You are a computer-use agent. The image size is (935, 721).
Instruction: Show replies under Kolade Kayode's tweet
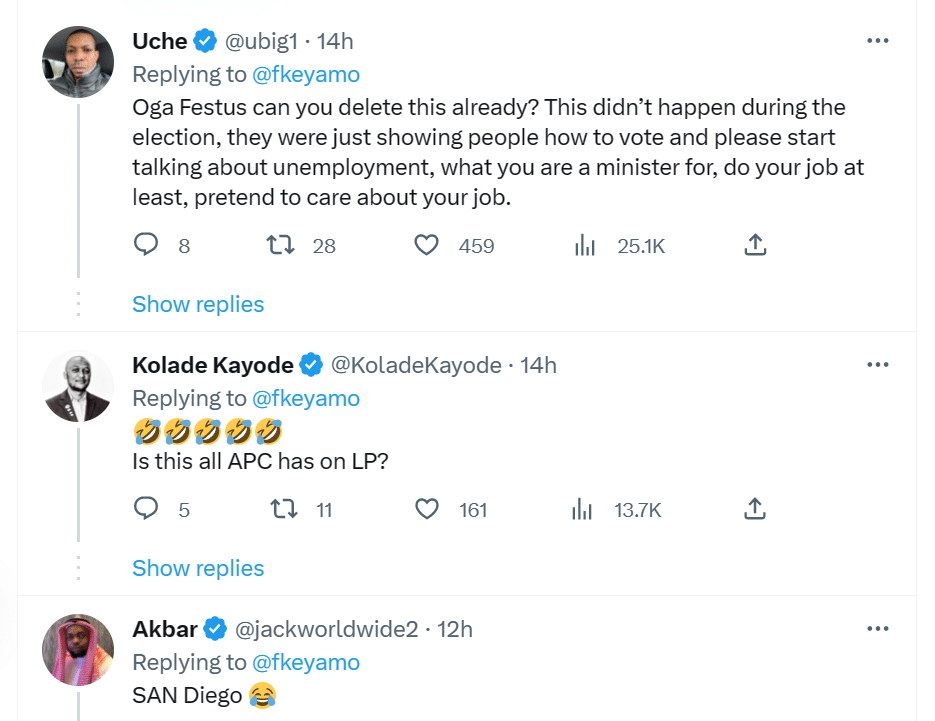coord(198,568)
